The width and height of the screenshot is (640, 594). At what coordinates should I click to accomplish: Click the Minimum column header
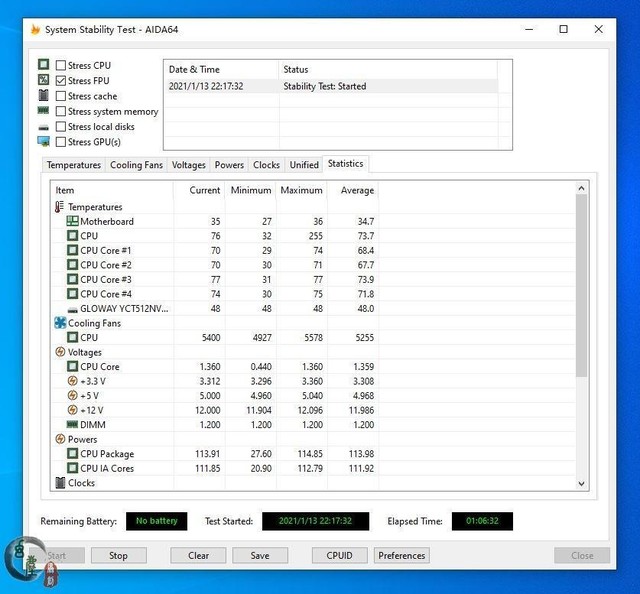pyautogui.click(x=251, y=191)
